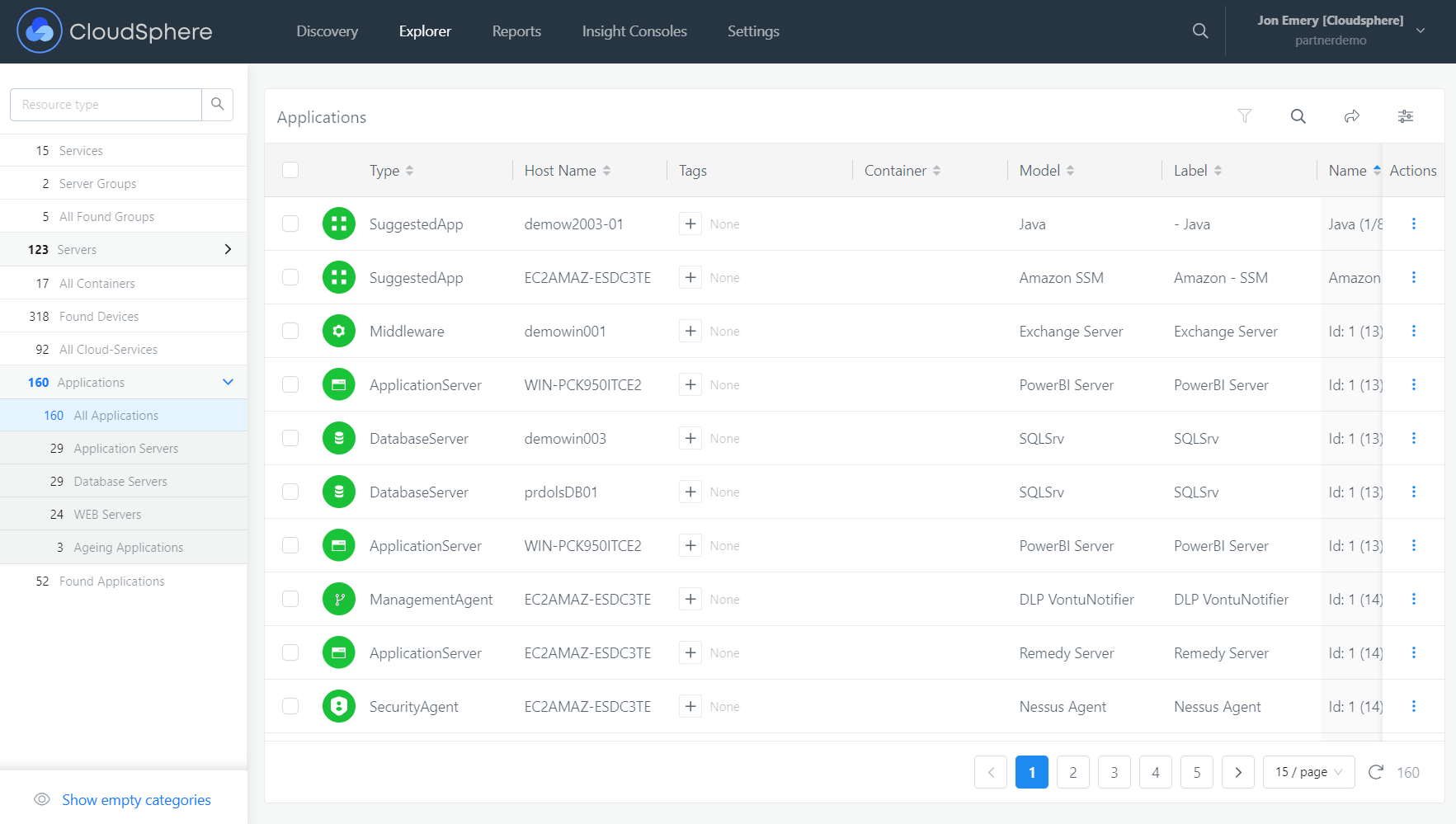Go to page 5 of results
The image size is (1456, 824).
pyautogui.click(x=1197, y=772)
